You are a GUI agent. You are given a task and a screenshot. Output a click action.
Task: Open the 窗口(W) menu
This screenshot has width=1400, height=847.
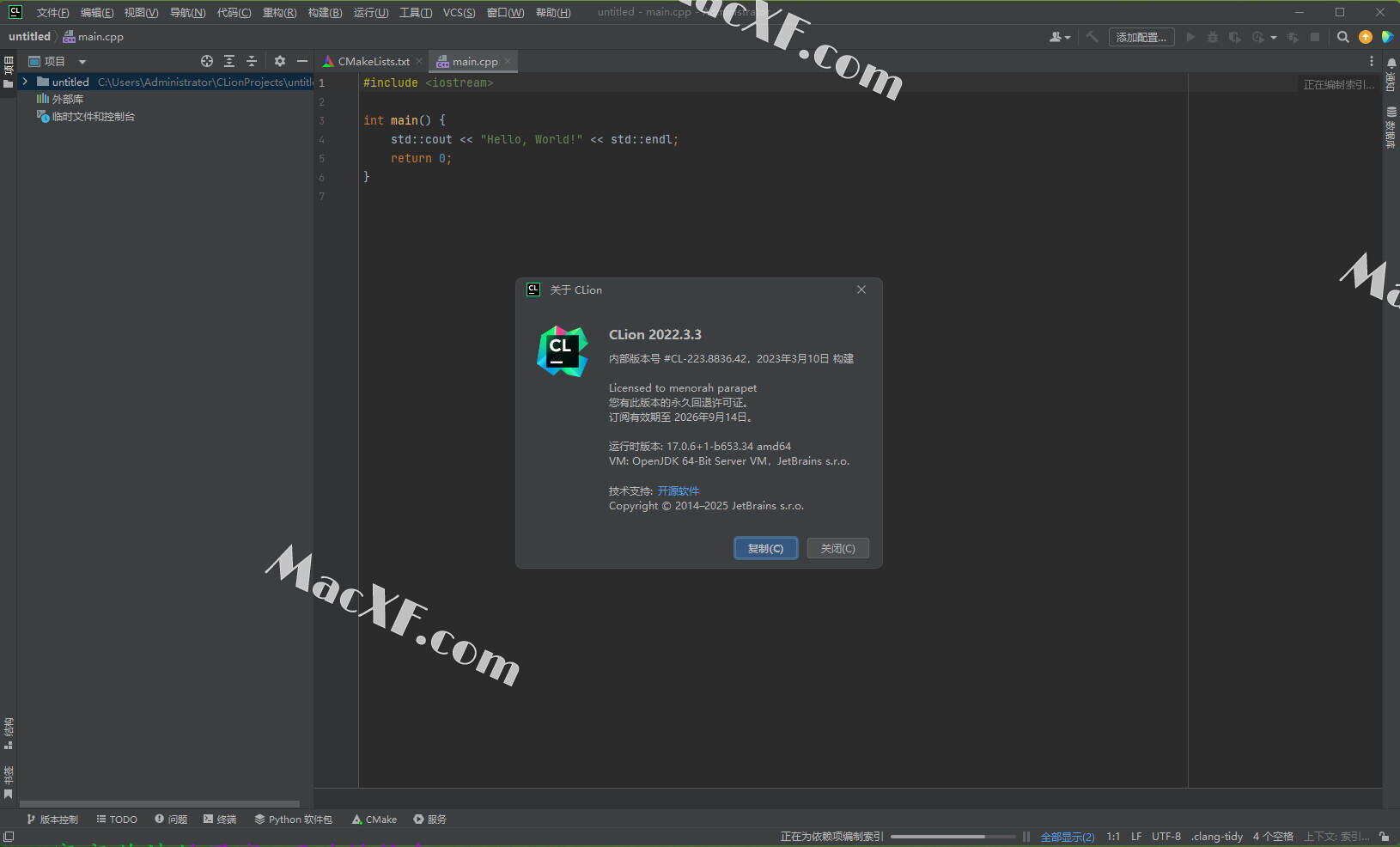(x=505, y=12)
